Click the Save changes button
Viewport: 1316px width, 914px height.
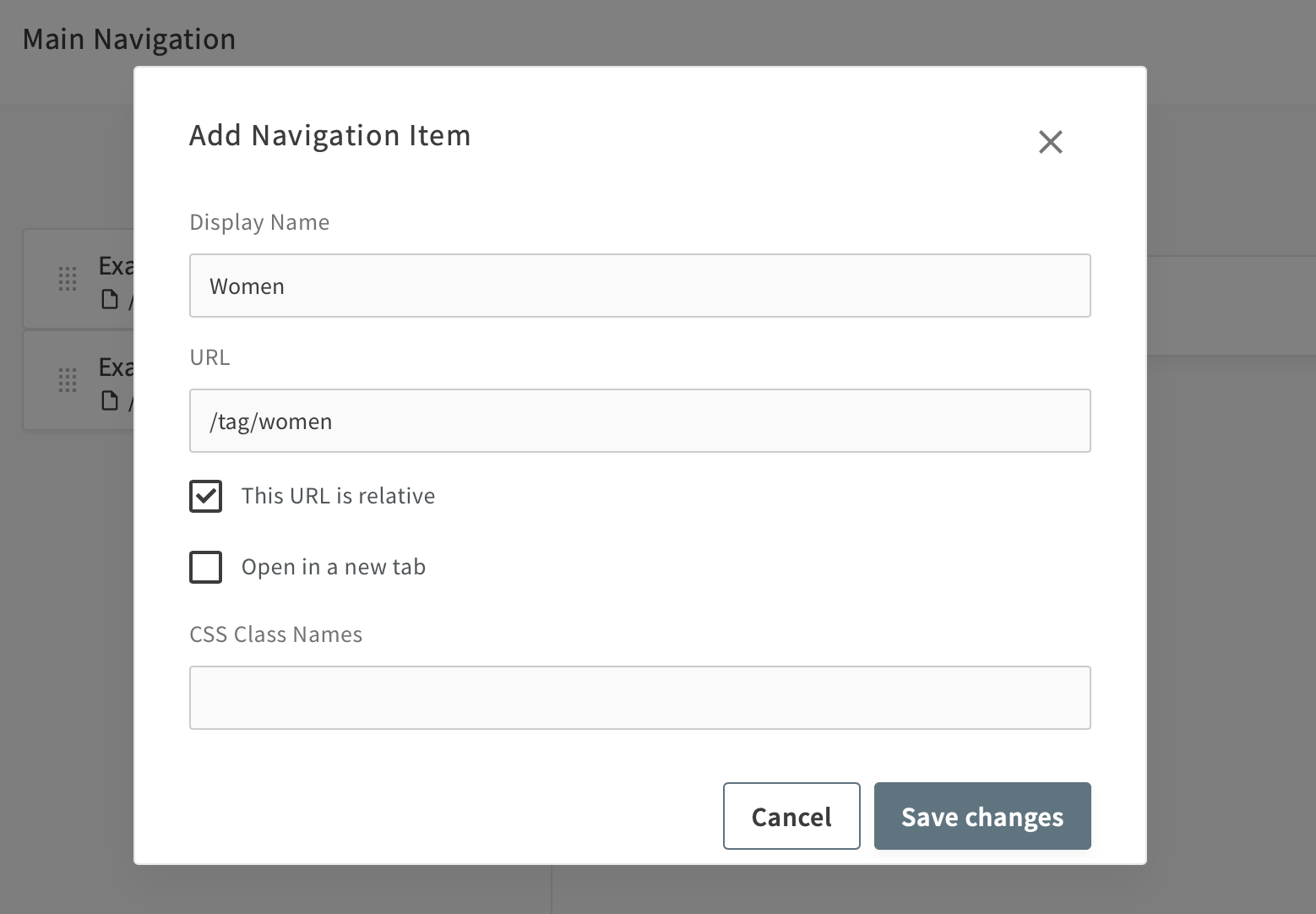click(x=982, y=816)
